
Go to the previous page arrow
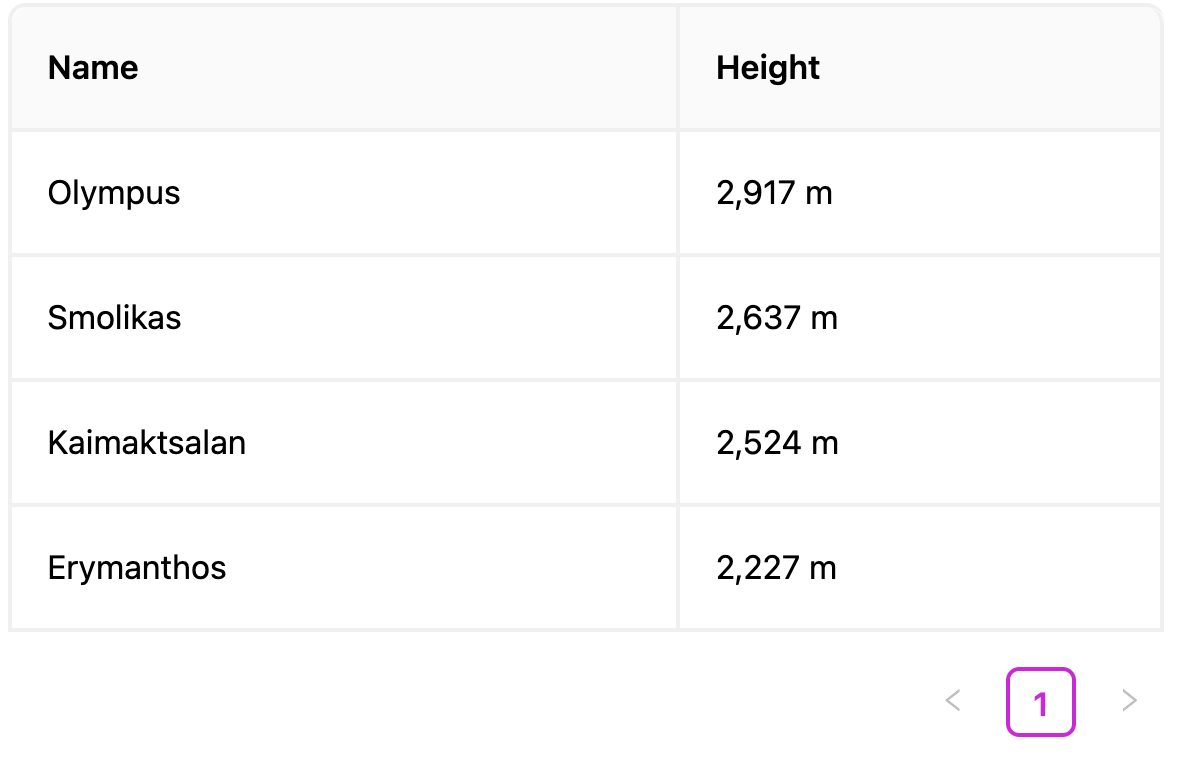coord(953,701)
